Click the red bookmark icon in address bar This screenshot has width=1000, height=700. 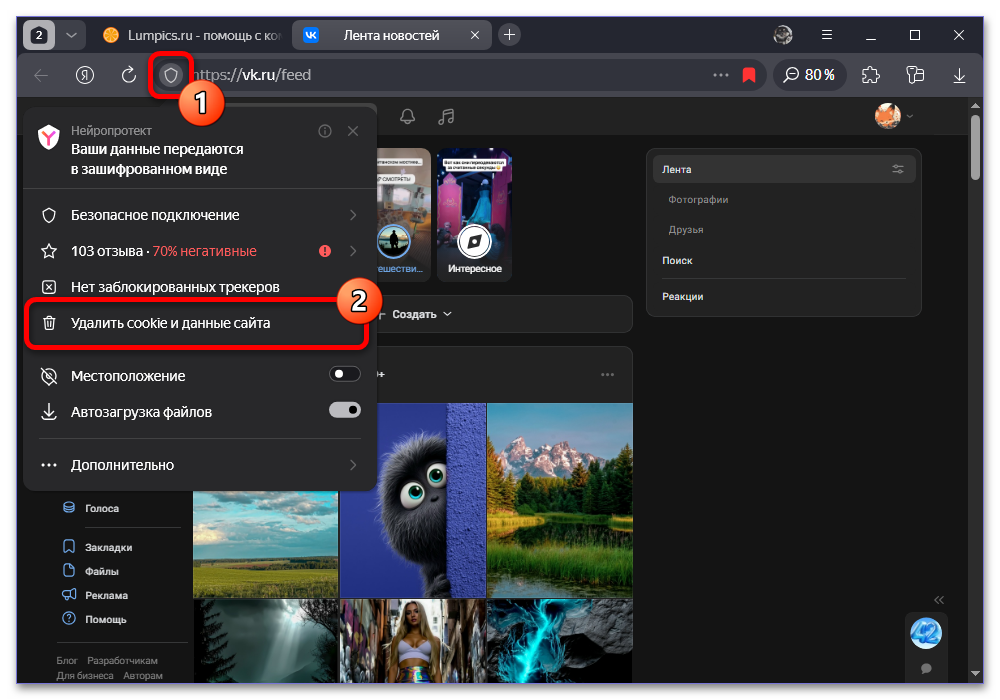pyautogui.click(x=749, y=75)
